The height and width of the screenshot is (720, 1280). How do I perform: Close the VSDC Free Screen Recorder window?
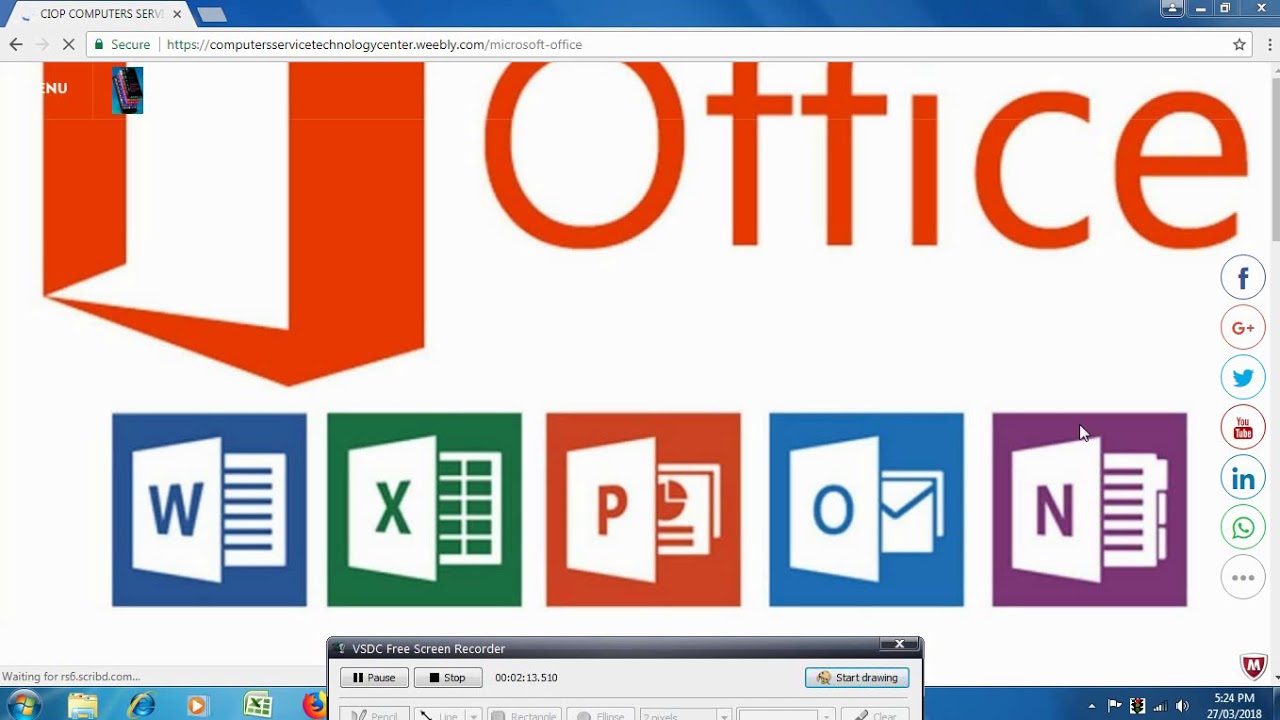[x=899, y=644]
